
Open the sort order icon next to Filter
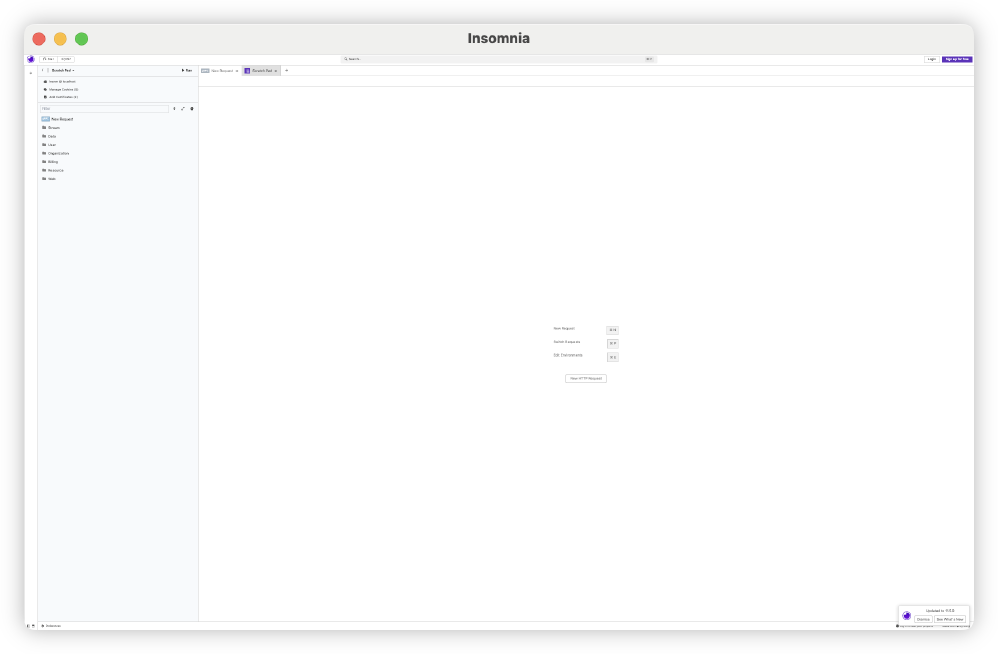[x=174, y=109]
